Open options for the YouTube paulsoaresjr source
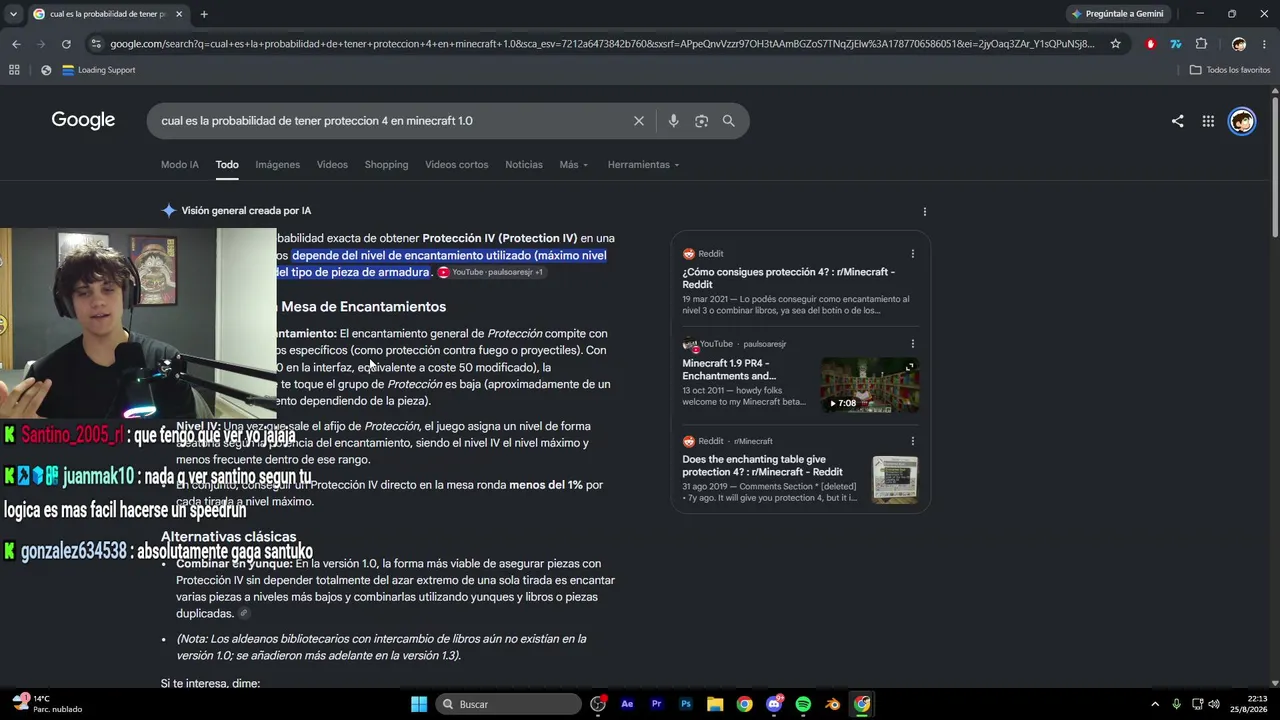1280x720 pixels. point(912,344)
